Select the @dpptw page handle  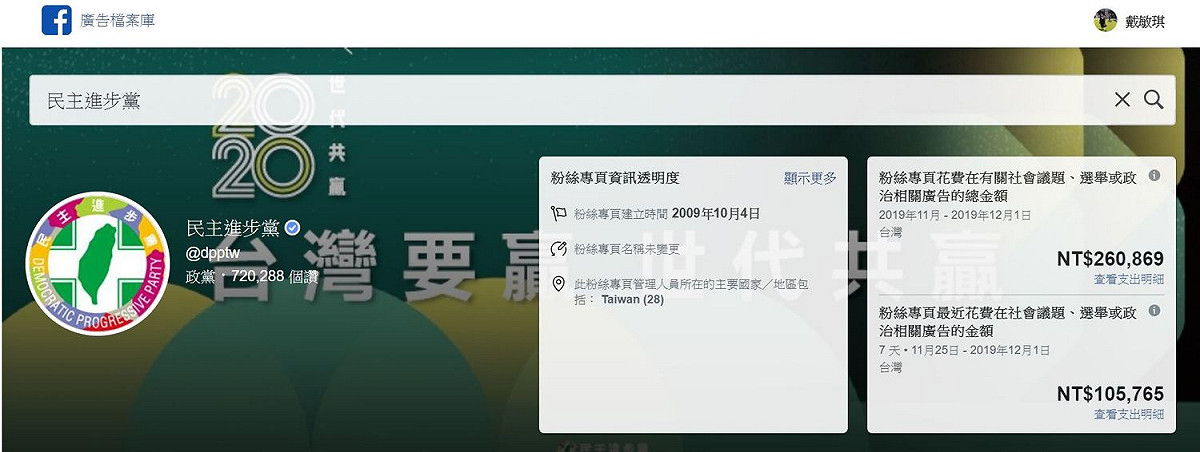212,253
